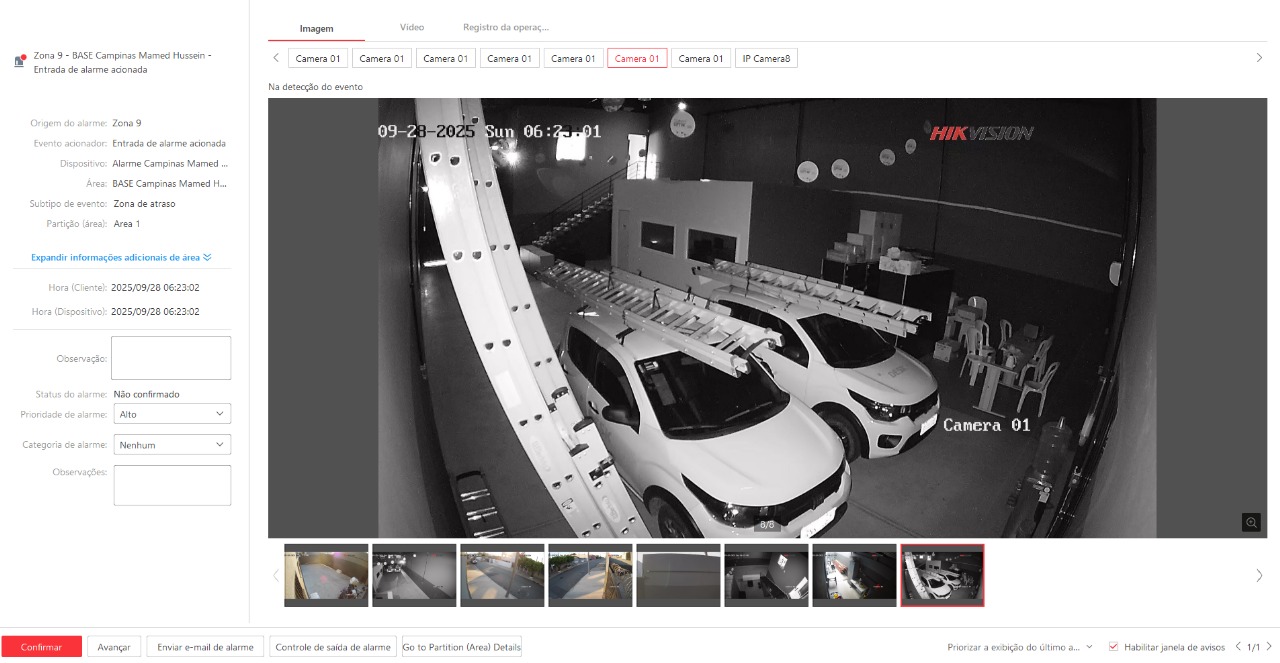Image resolution: width=1280 pixels, height=663 pixels.
Task: Select the first thumbnail in the strip
Action: [326, 575]
